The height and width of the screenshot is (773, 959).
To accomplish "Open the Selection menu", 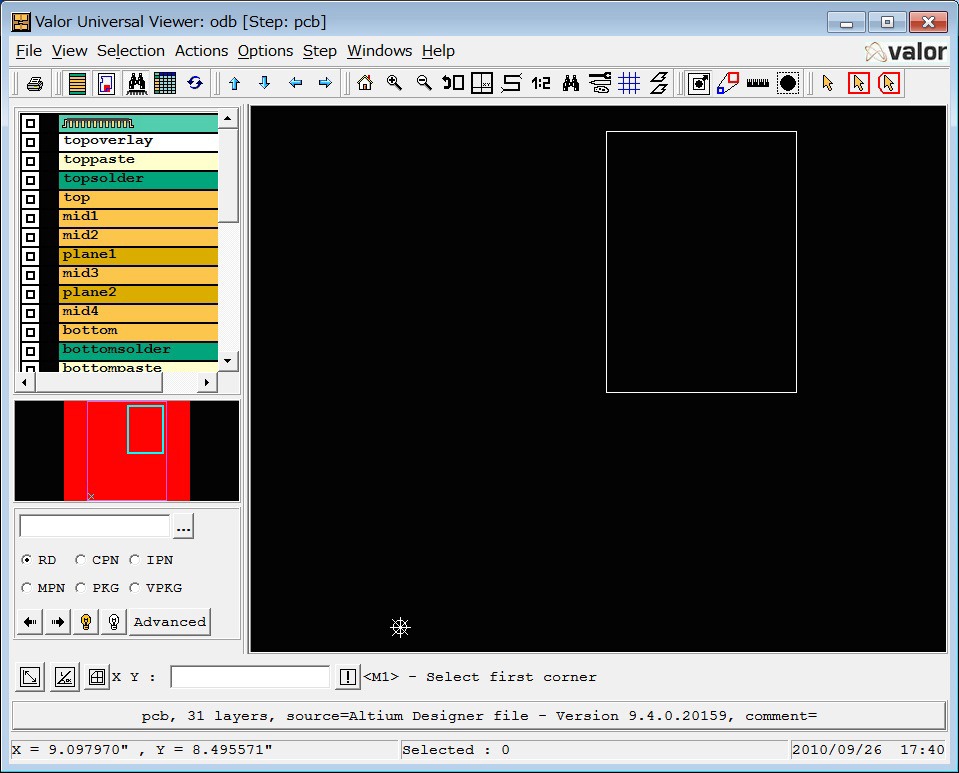I will coord(131,51).
